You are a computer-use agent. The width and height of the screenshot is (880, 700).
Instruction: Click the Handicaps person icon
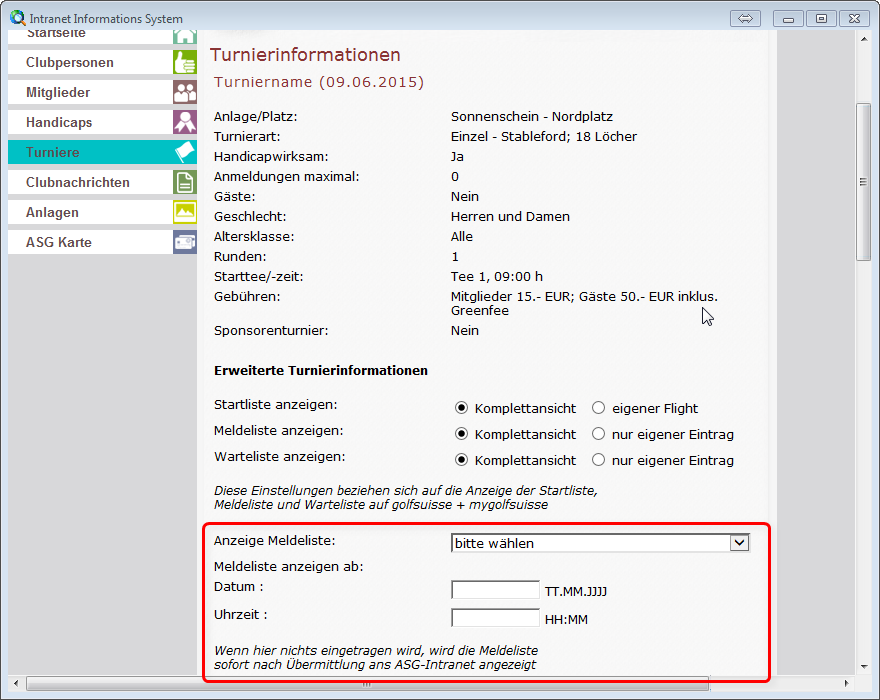tap(184, 123)
